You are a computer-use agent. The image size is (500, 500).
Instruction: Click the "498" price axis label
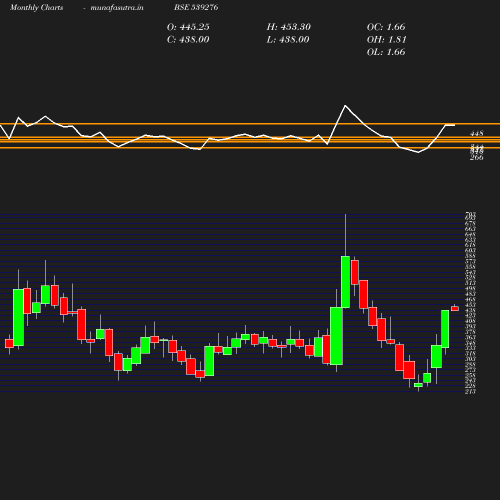(x=470, y=289)
